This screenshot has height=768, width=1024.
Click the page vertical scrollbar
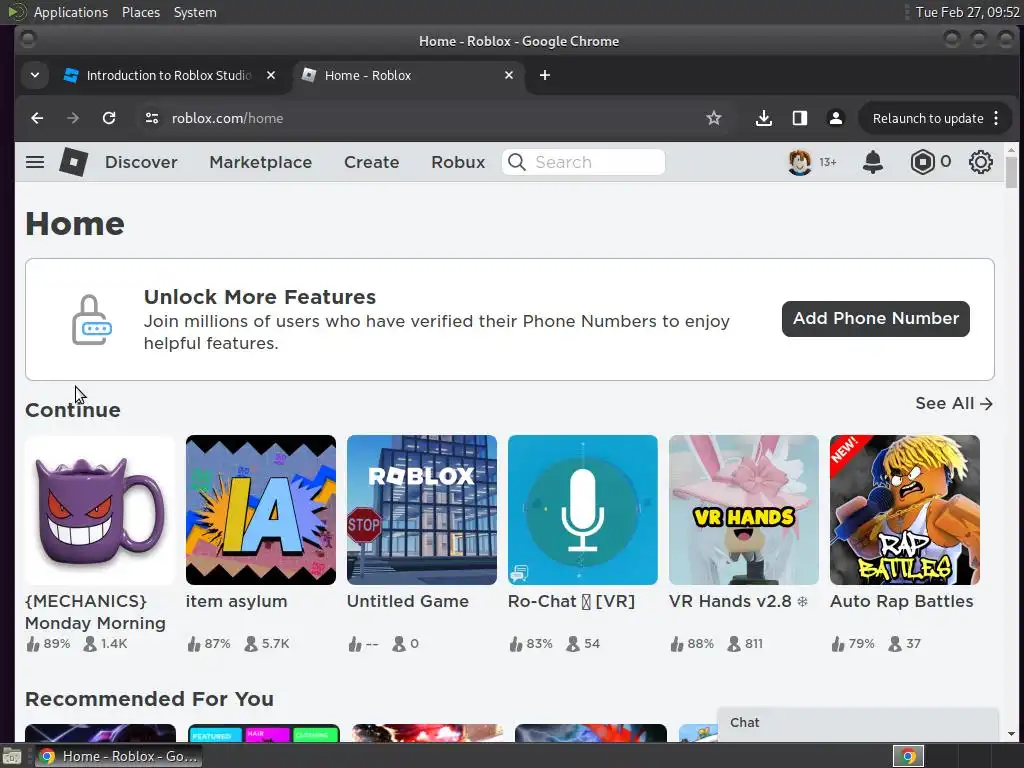tap(1011, 170)
